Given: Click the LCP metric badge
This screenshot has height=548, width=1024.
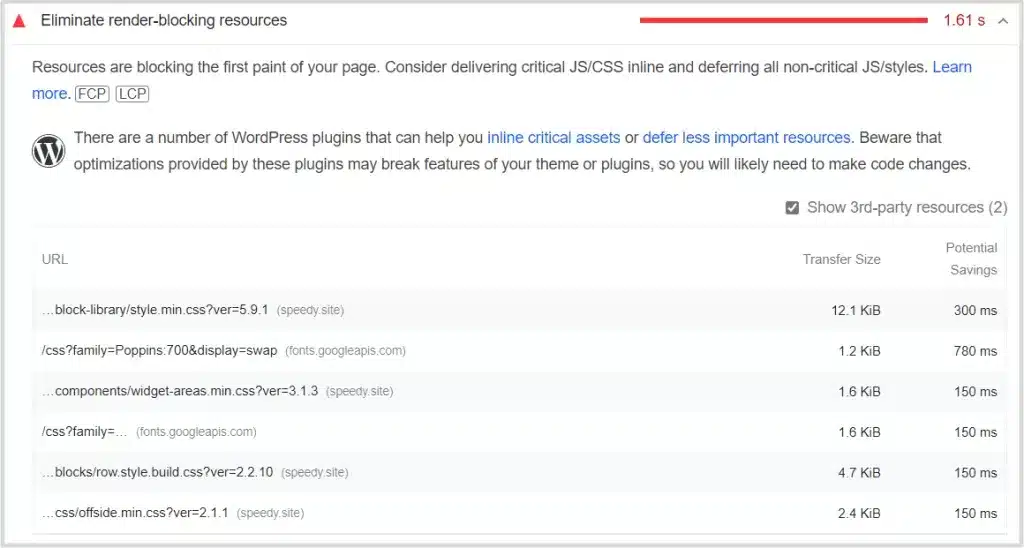Looking at the screenshot, I should tap(132, 94).
